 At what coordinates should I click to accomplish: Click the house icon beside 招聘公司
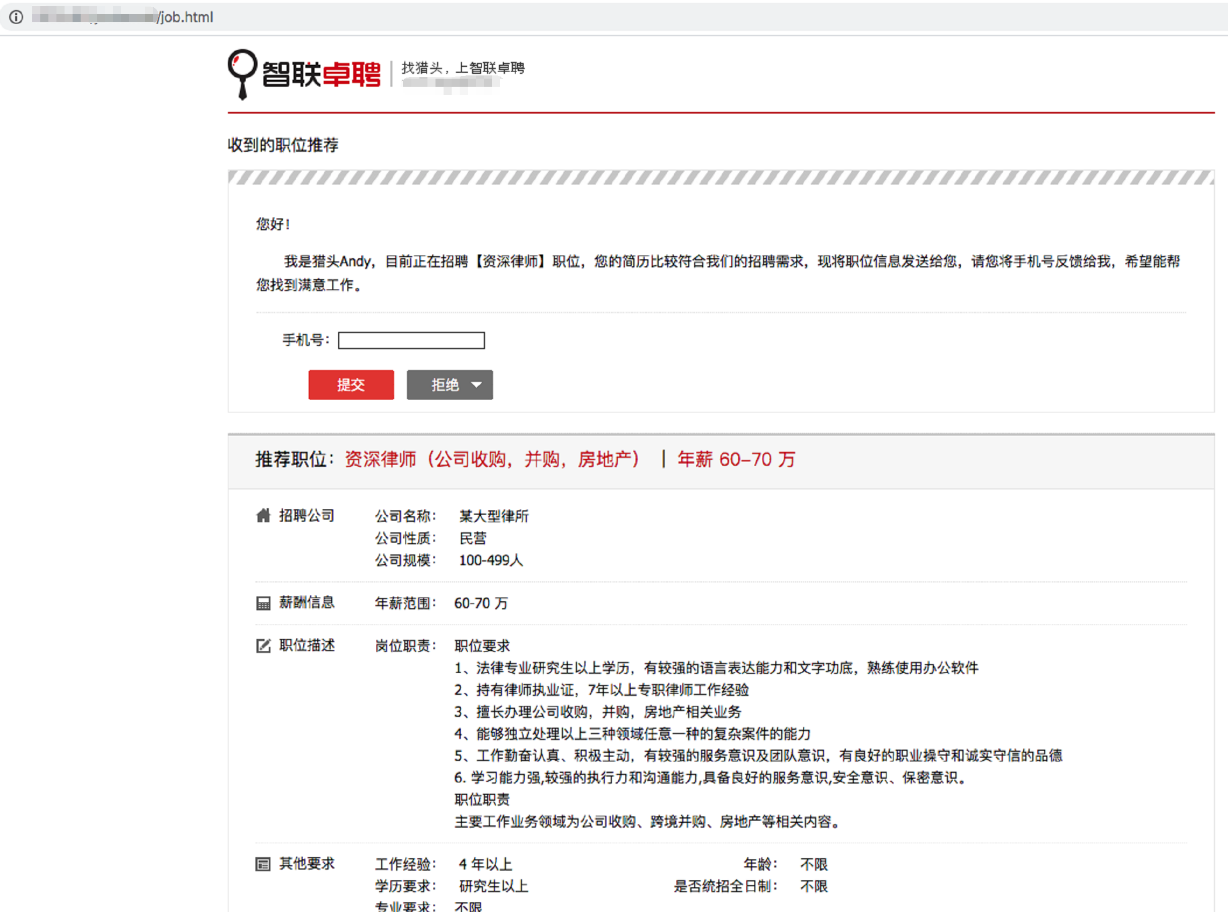(x=264, y=516)
